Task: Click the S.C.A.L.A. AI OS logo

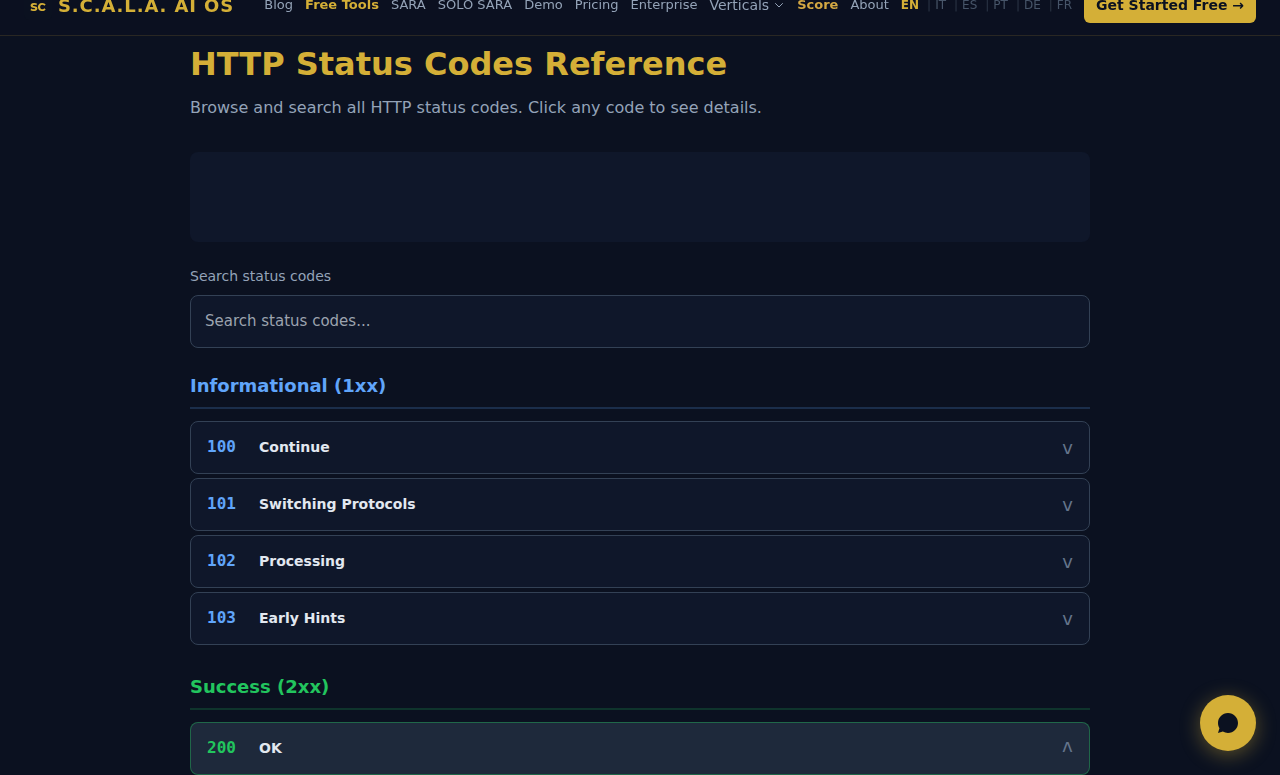Action: [x=131, y=6]
